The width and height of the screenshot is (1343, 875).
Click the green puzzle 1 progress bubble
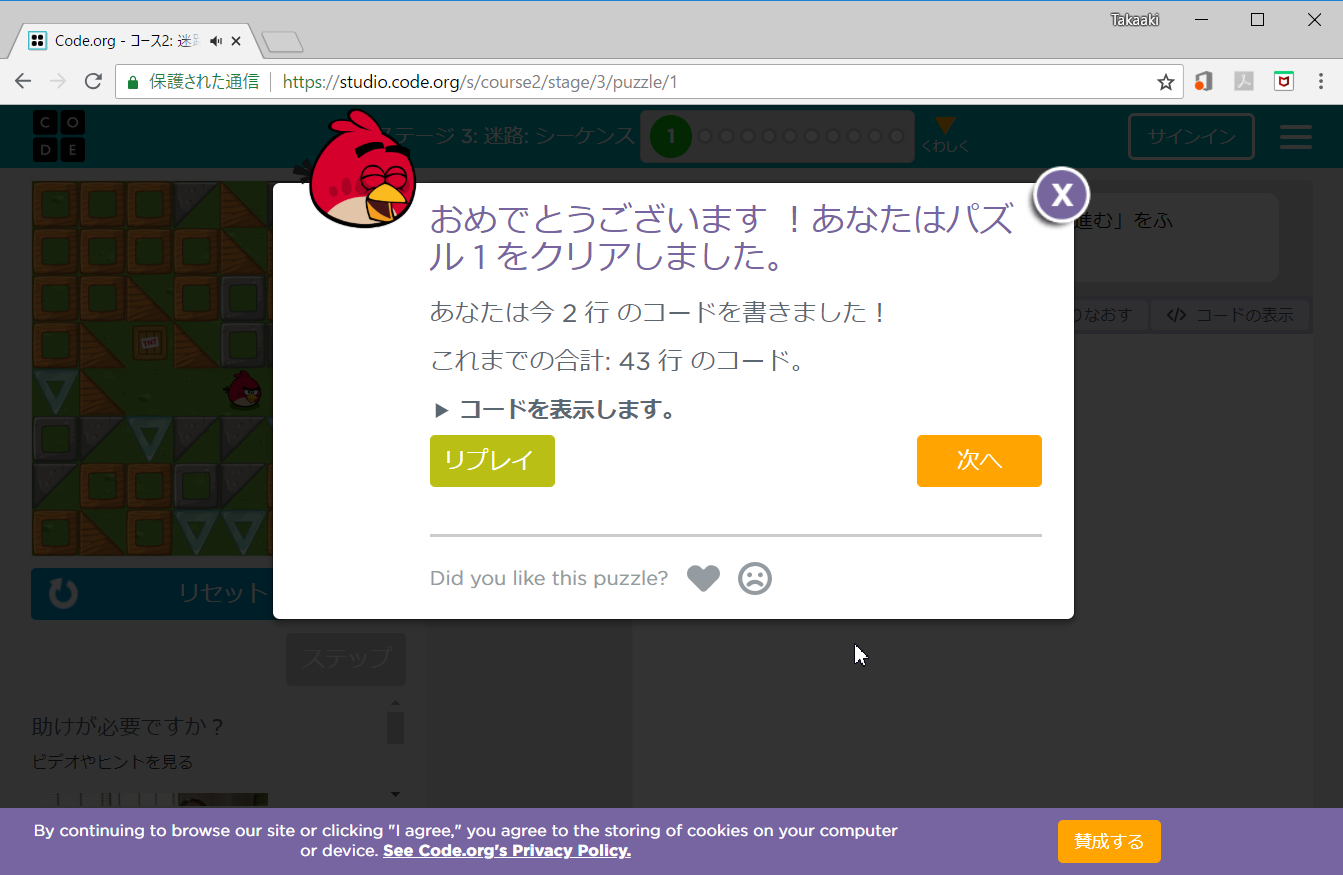(x=671, y=137)
